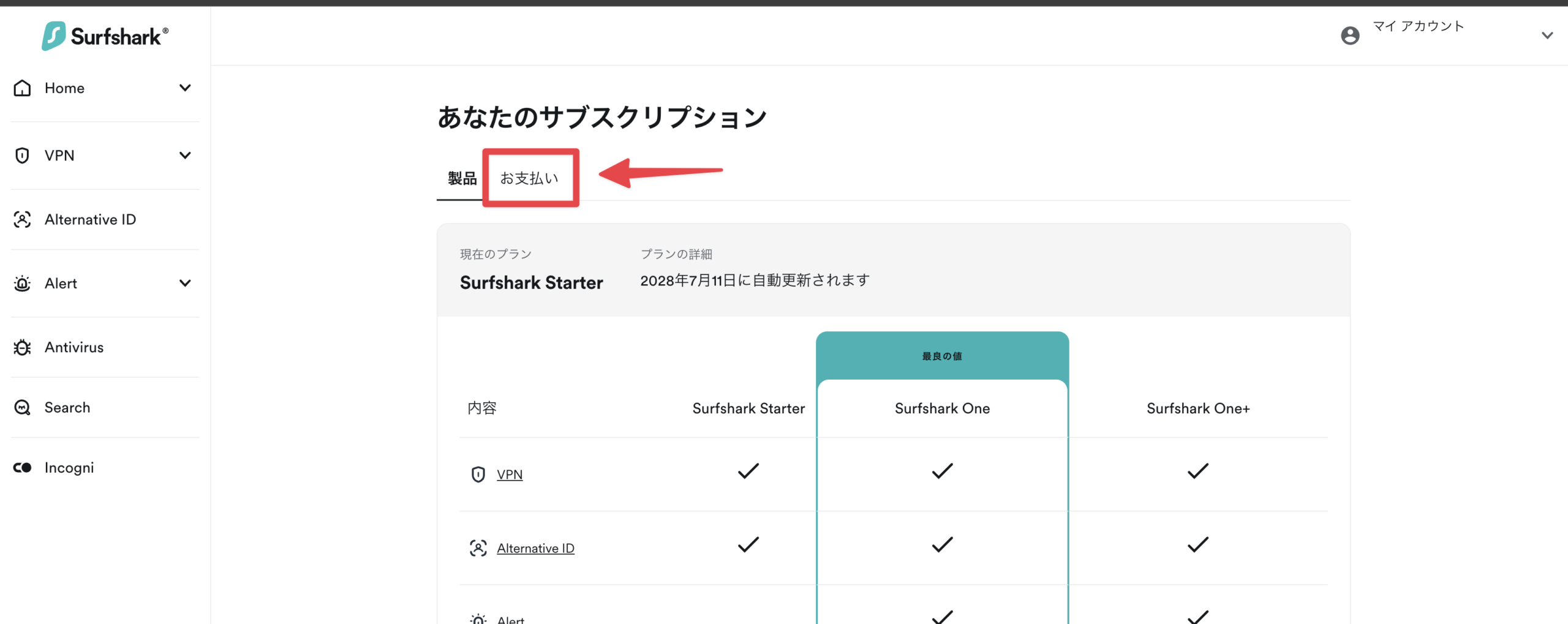The height and width of the screenshot is (624, 1568).
Task: Click the 現在のプラン label
Action: click(496, 254)
